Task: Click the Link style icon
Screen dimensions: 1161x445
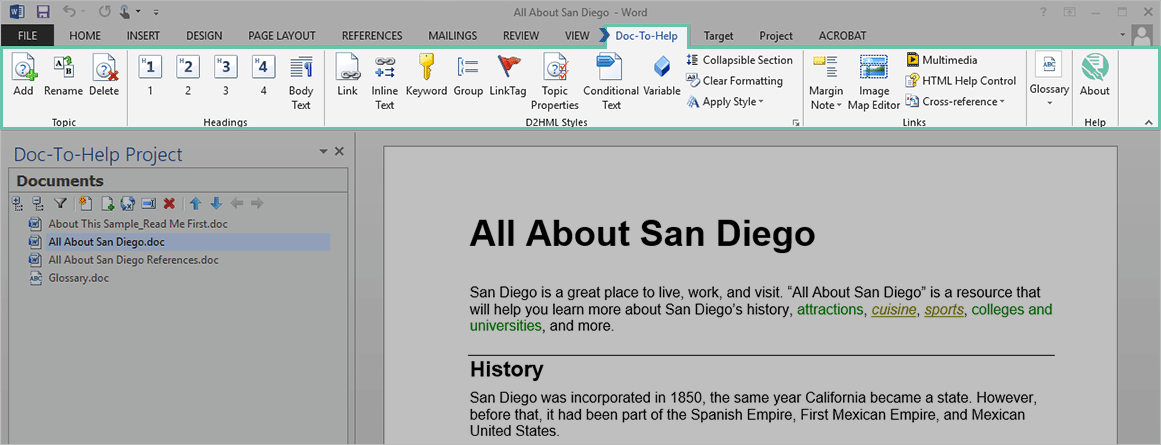Action: pos(347,68)
